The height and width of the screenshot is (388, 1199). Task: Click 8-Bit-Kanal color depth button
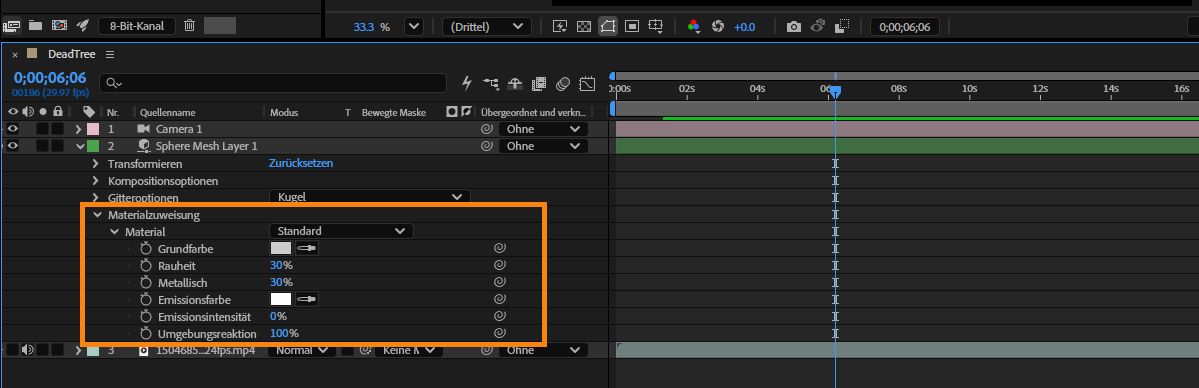pyautogui.click(x=137, y=25)
